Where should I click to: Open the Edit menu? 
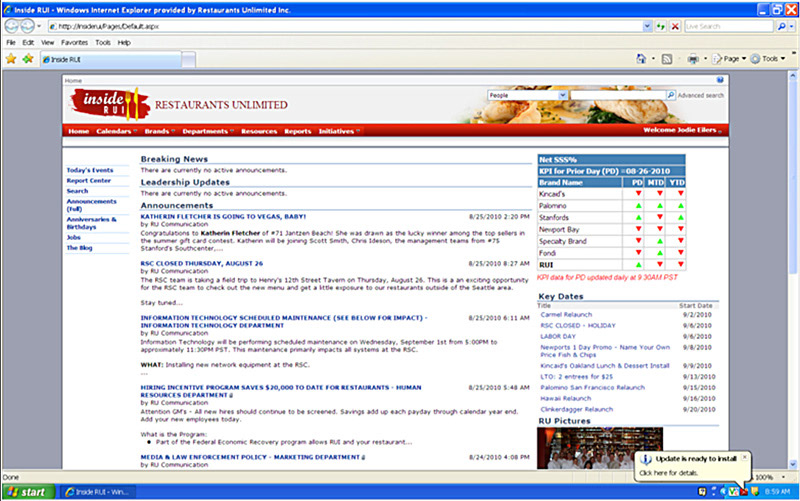point(28,43)
